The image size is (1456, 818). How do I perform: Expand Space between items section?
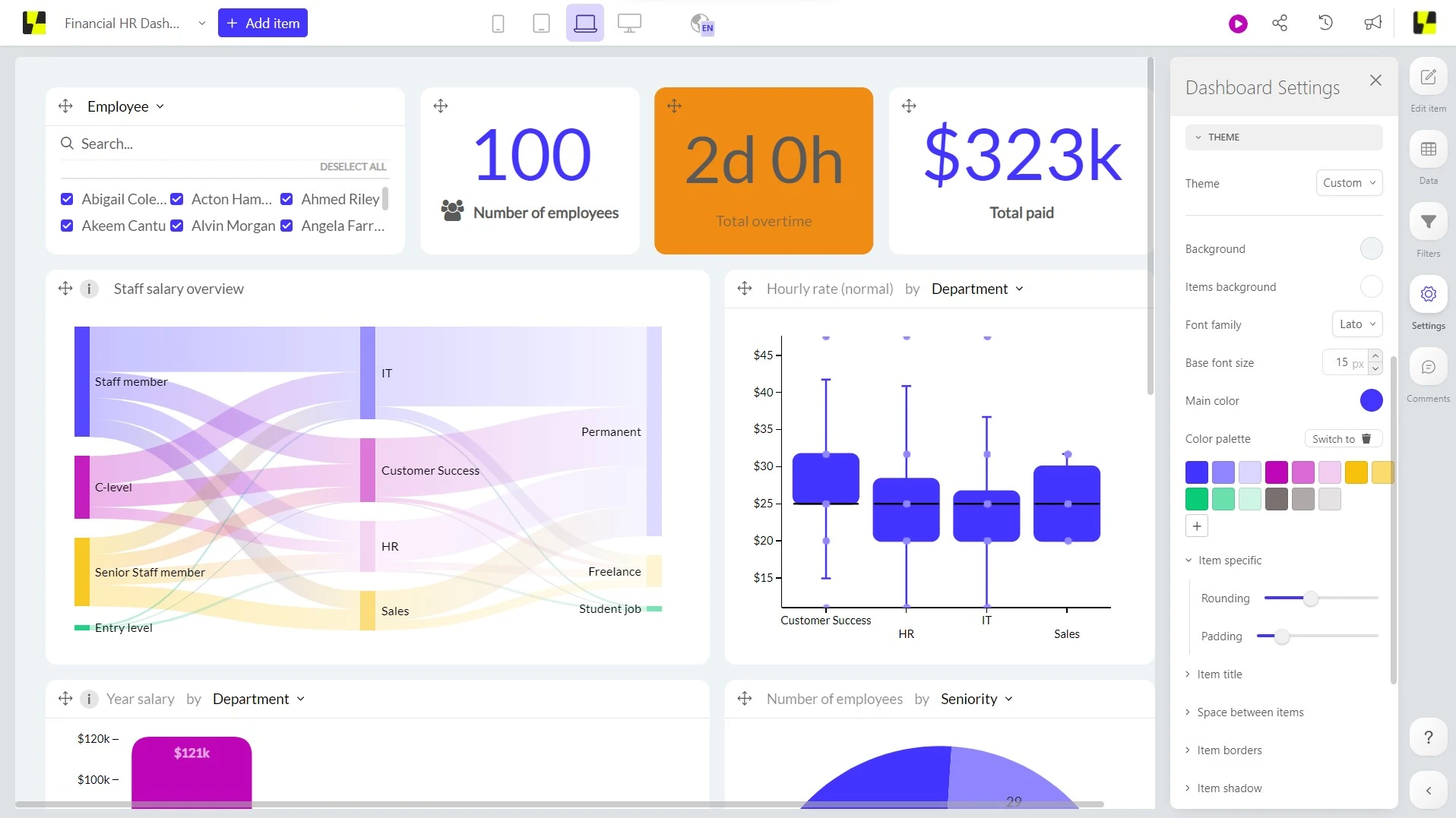(1245, 712)
